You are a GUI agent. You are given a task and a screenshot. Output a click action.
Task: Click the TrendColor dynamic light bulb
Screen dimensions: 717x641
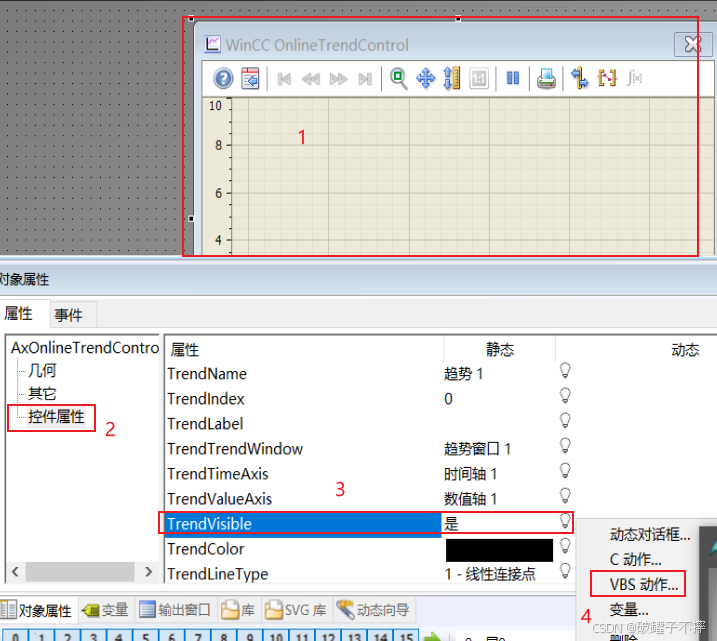[565, 545]
